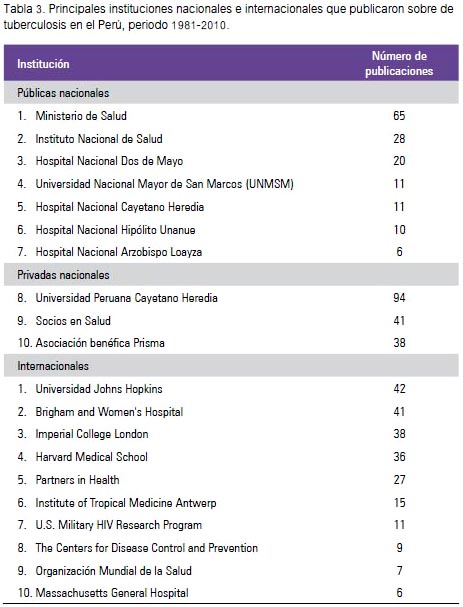The width and height of the screenshot is (463, 607).
Task: Select Institute of Tropical Medicine Antwerp
Action: click(x=126, y=503)
